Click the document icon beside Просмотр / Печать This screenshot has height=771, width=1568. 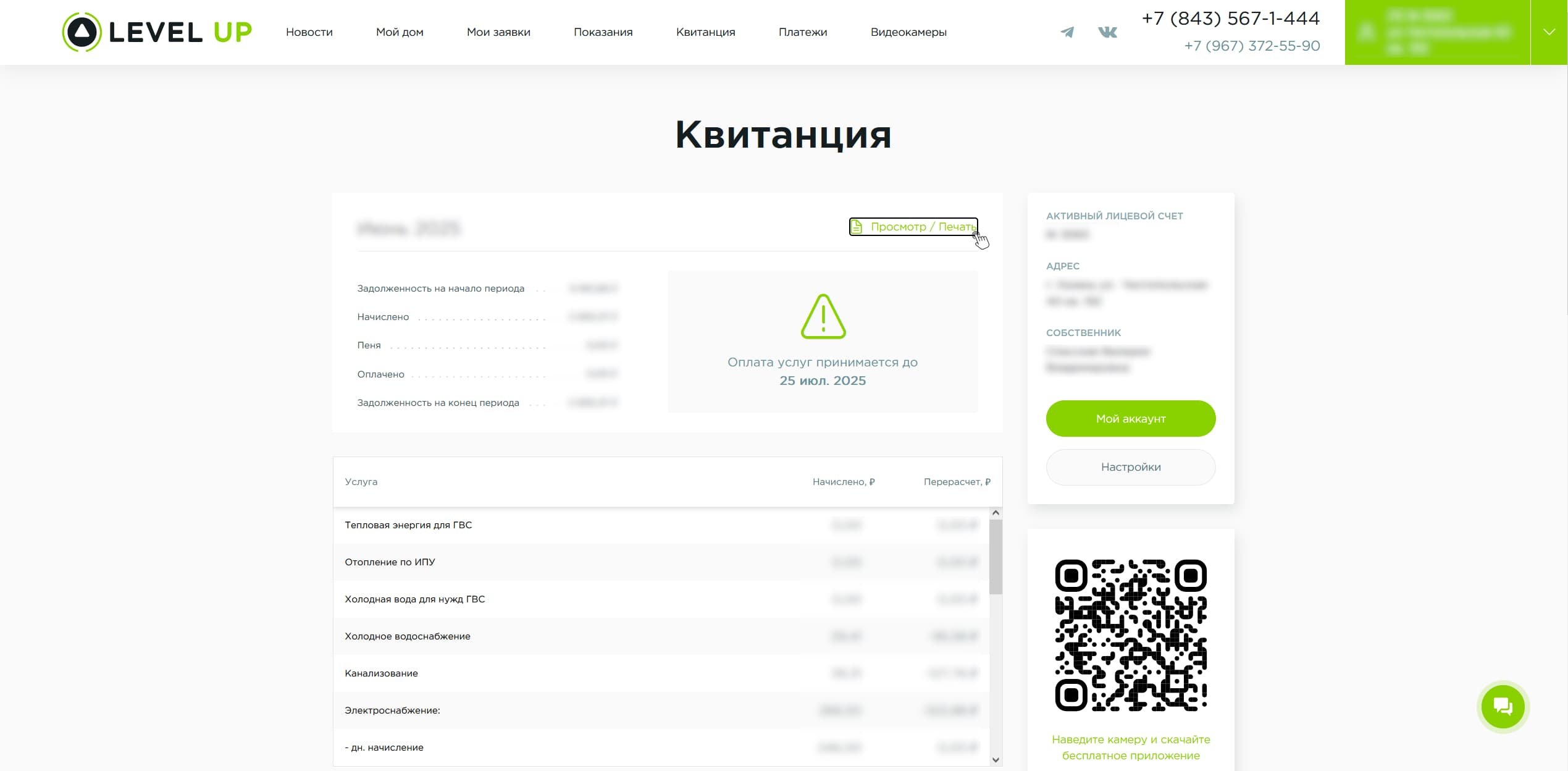pos(857,227)
